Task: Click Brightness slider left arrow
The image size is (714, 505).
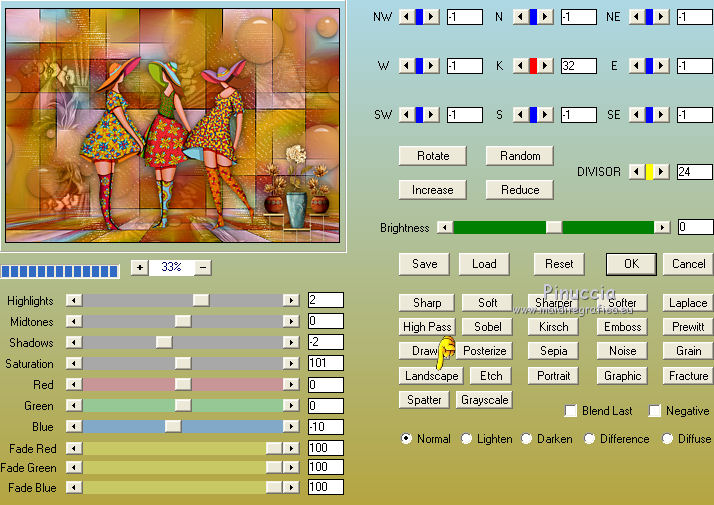Action: point(445,227)
